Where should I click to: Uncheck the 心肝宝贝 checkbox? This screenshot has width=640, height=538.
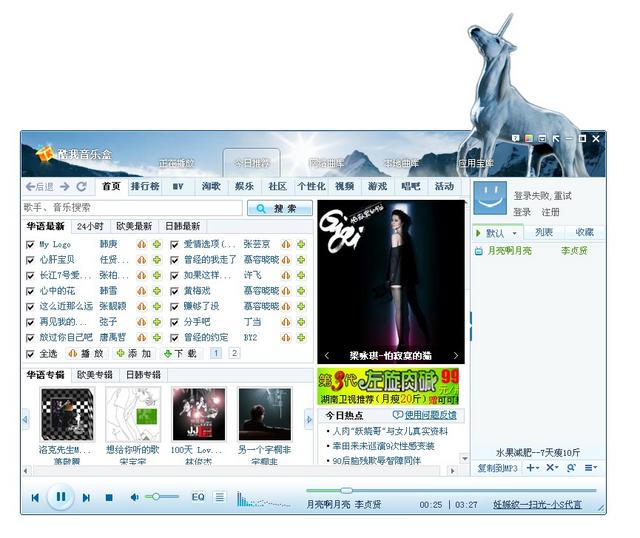(30, 260)
